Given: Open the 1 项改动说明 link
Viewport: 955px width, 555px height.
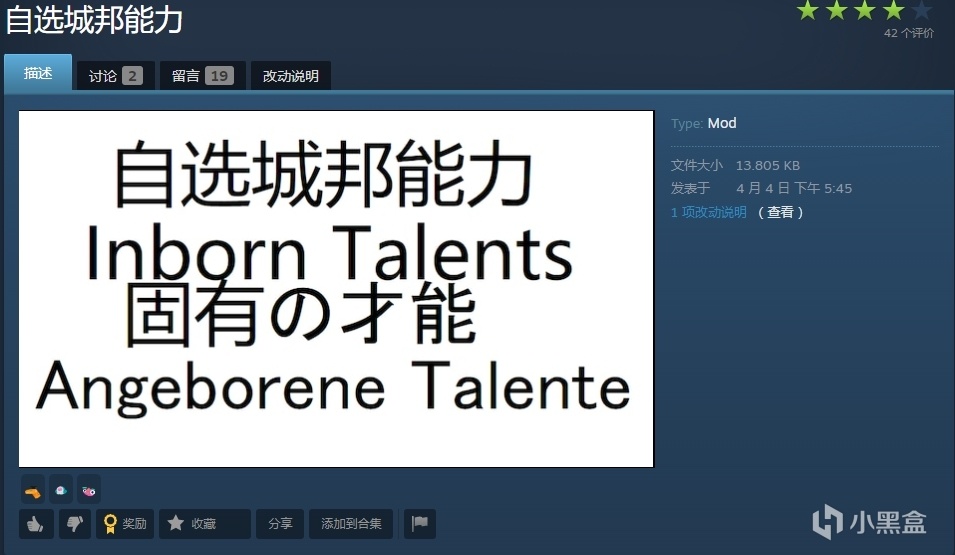Looking at the screenshot, I should click(708, 212).
